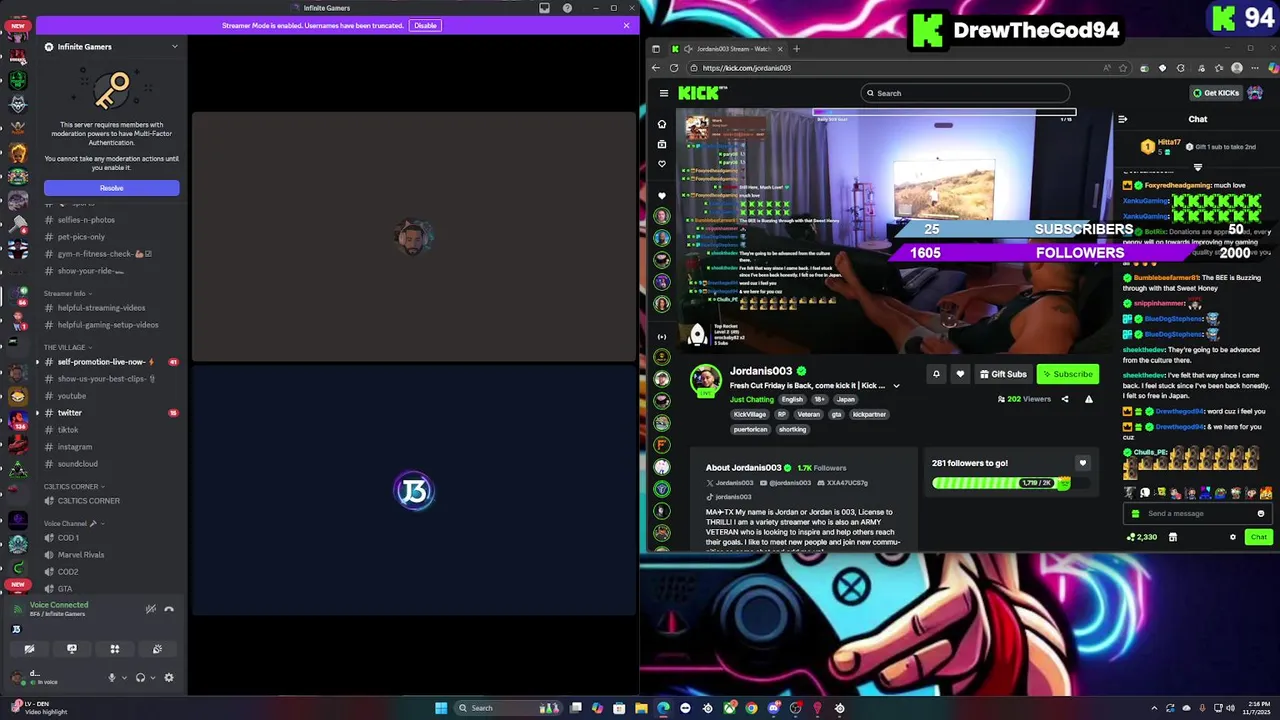Image resolution: width=1280 pixels, height=720 pixels.
Task: Expand the Infinite Gamers server menu
Action: click(174, 46)
